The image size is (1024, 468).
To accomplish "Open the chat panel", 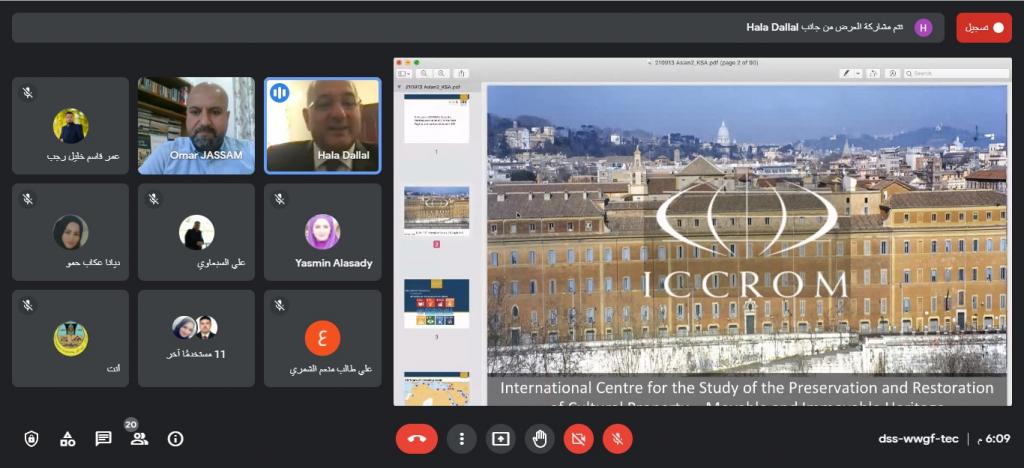I will (x=103, y=438).
